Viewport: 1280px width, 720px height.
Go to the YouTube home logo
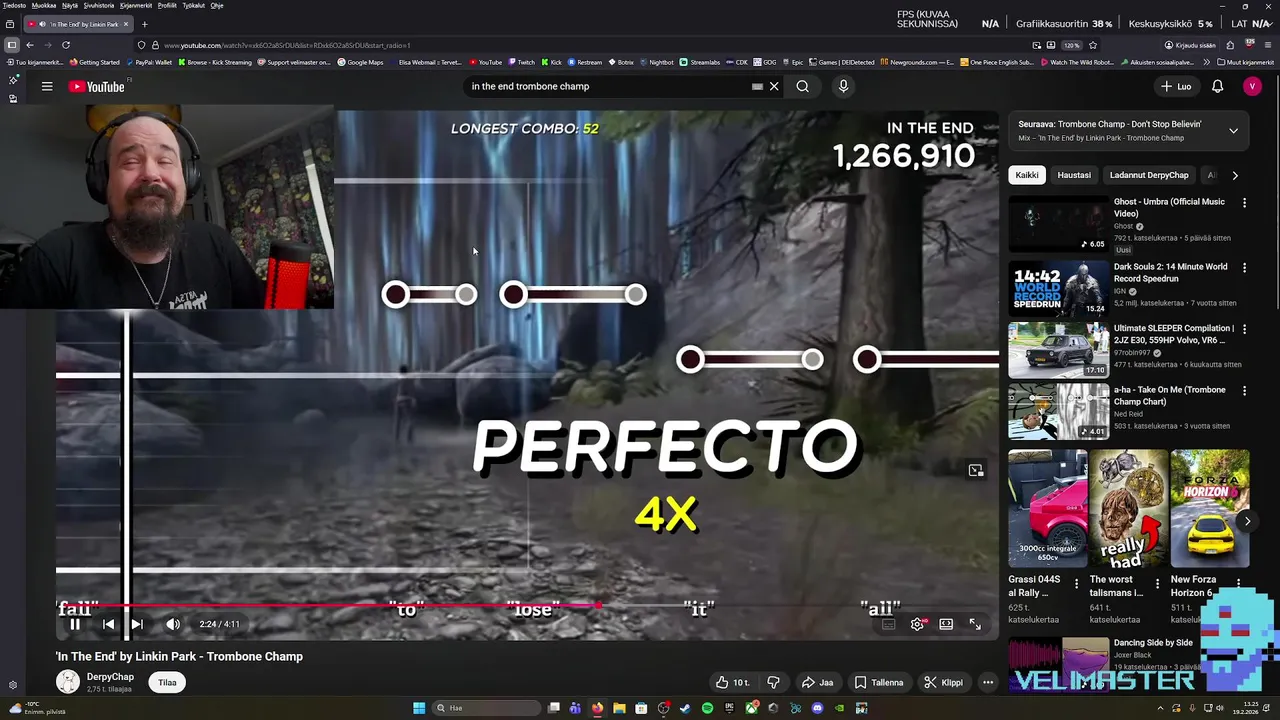pos(97,87)
